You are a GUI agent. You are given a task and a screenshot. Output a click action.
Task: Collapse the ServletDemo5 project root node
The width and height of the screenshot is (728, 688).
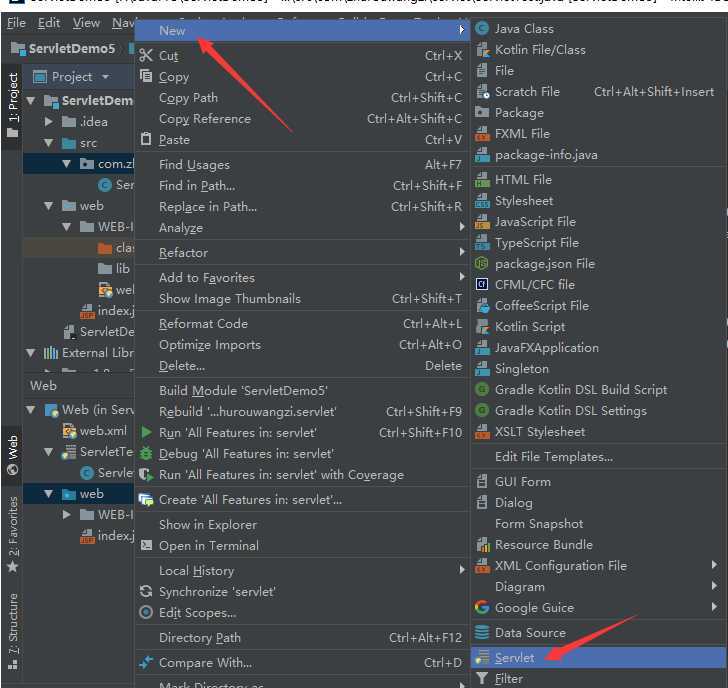coord(31,100)
